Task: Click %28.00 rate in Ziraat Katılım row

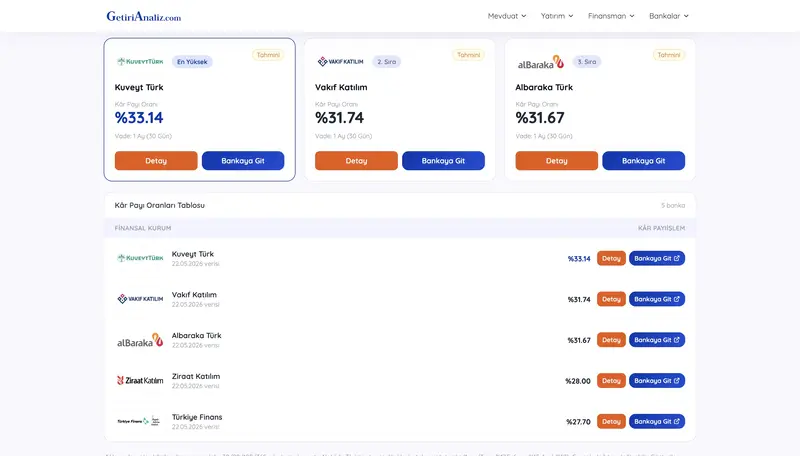Action: (578, 381)
